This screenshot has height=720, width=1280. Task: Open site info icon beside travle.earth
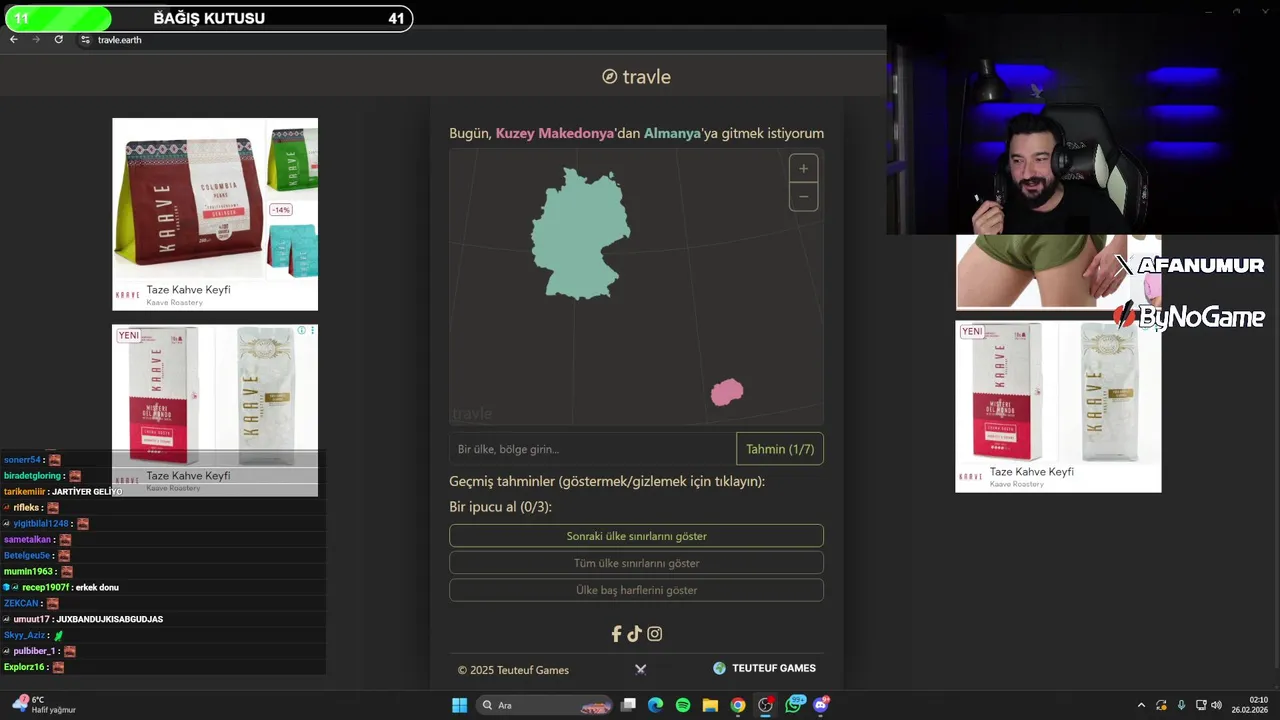(x=85, y=40)
